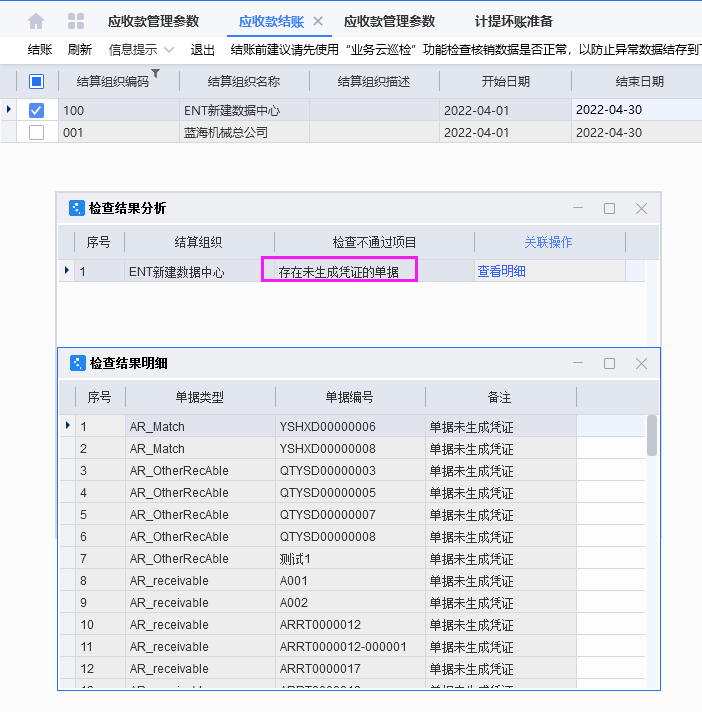The height and width of the screenshot is (712, 702).
Task: Click the 刷新 toolbar button
Action: click(x=80, y=49)
